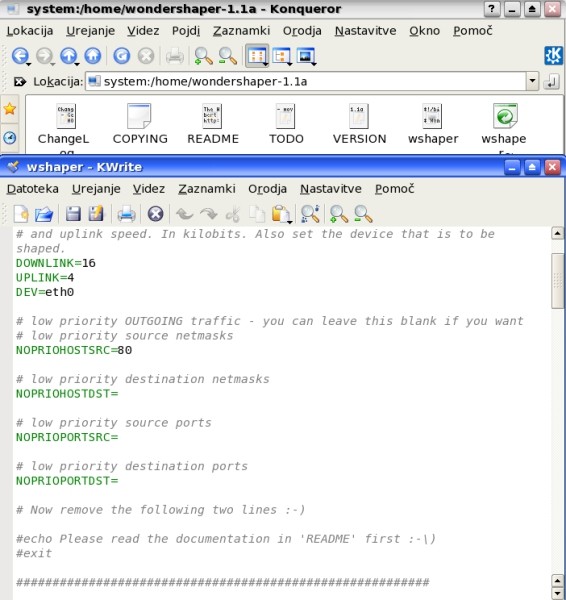Screen dimensions: 566x600
Task: Redo edit in KWrite toolbar
Action: (x=209, y=214)
